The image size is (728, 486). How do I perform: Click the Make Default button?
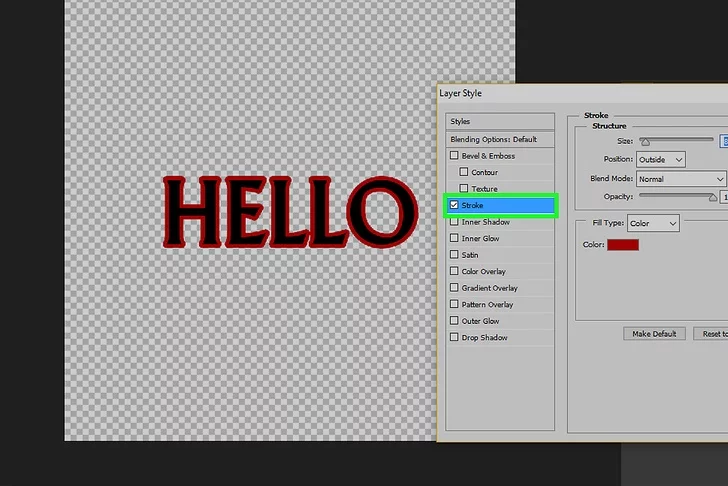tap(654, 334)
